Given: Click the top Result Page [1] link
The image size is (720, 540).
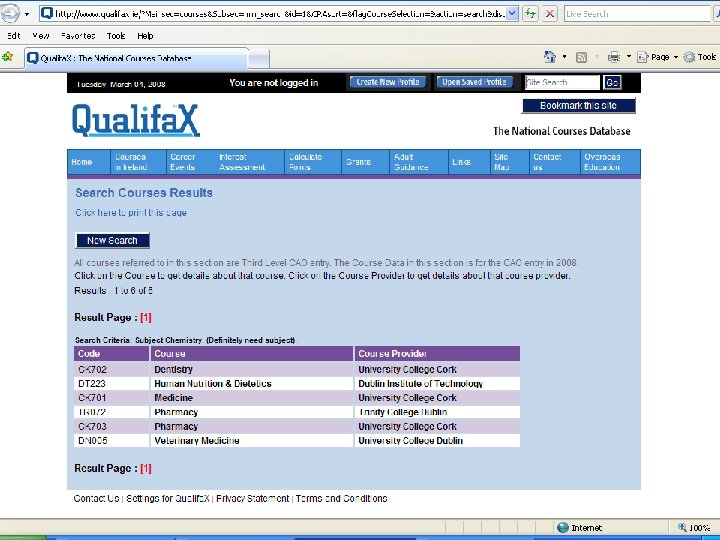Looking at the screenshot, I should [146, 317].
